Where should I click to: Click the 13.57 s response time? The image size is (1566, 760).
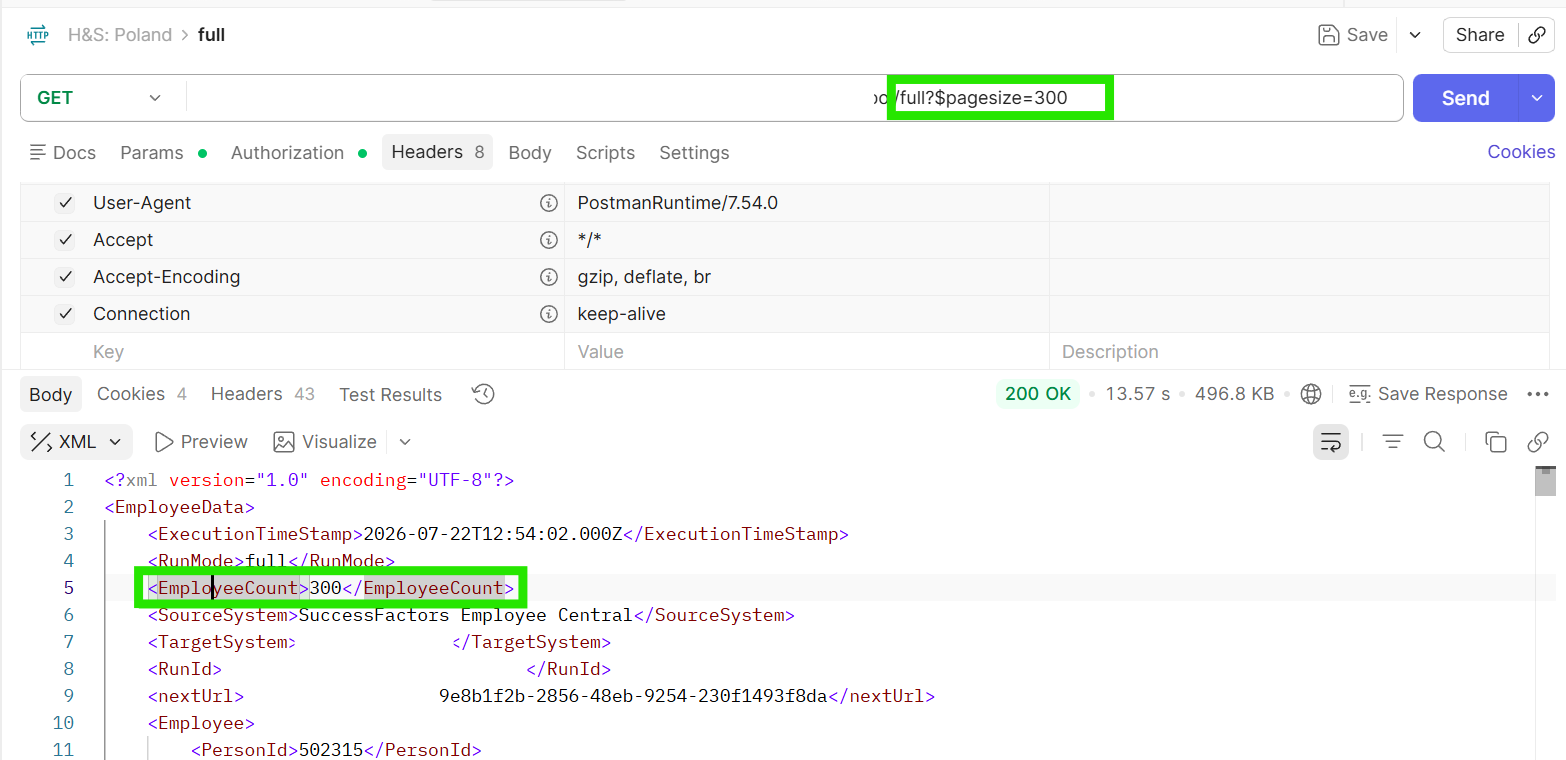point(1137,394)
